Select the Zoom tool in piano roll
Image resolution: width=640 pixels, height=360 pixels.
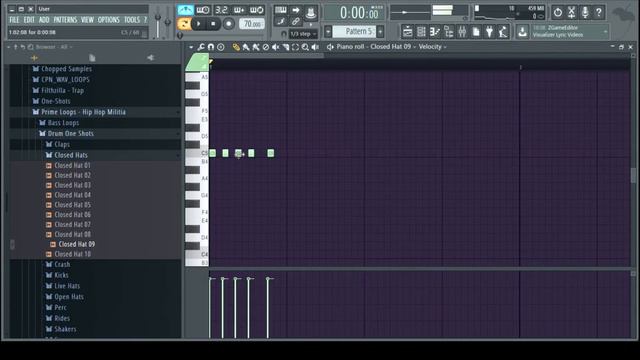[305, 47]
